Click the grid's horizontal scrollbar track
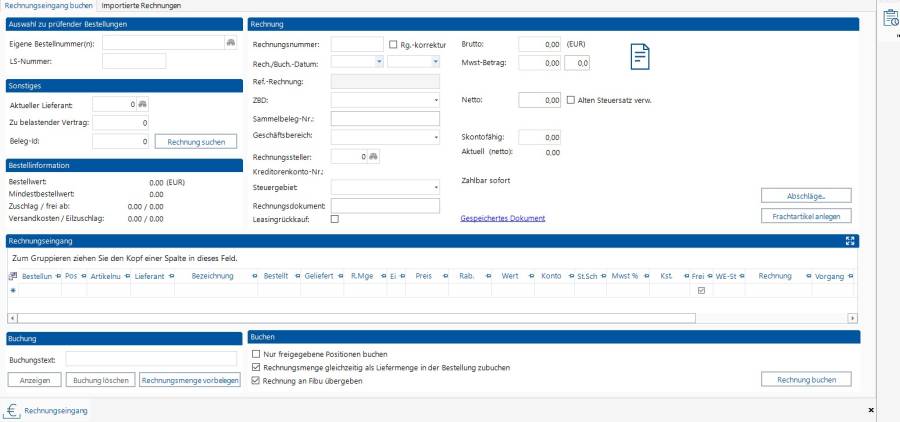The image size is (900, 422). pos(430,317)
